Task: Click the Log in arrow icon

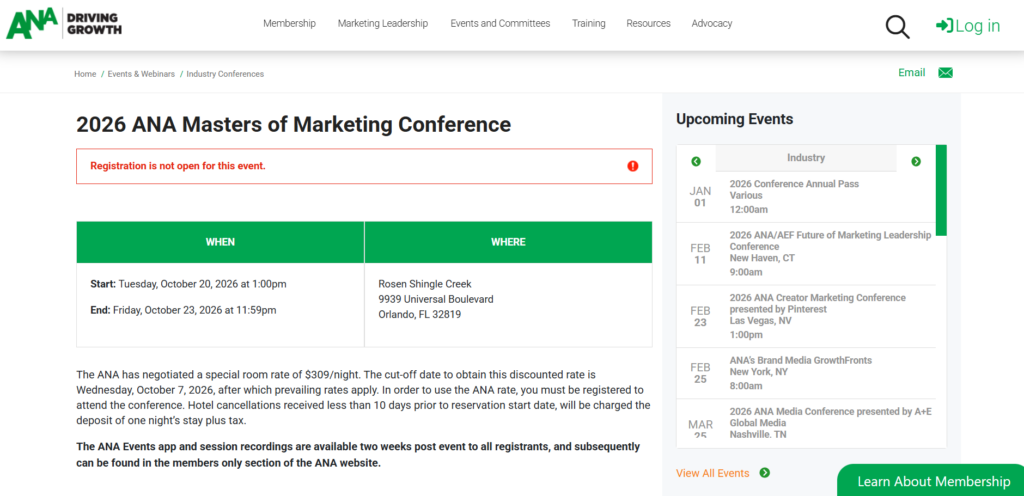Action: (x=944, y=25)
